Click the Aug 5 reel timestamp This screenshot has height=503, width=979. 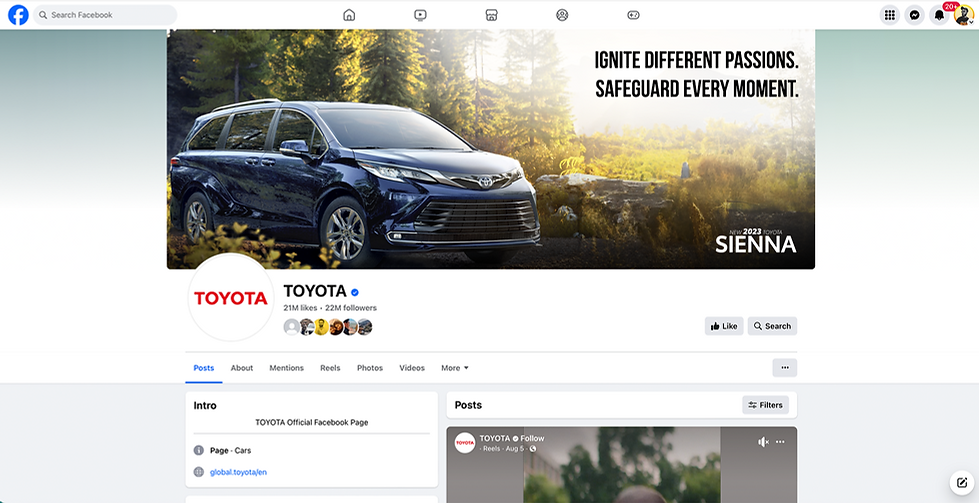point(515,449)
